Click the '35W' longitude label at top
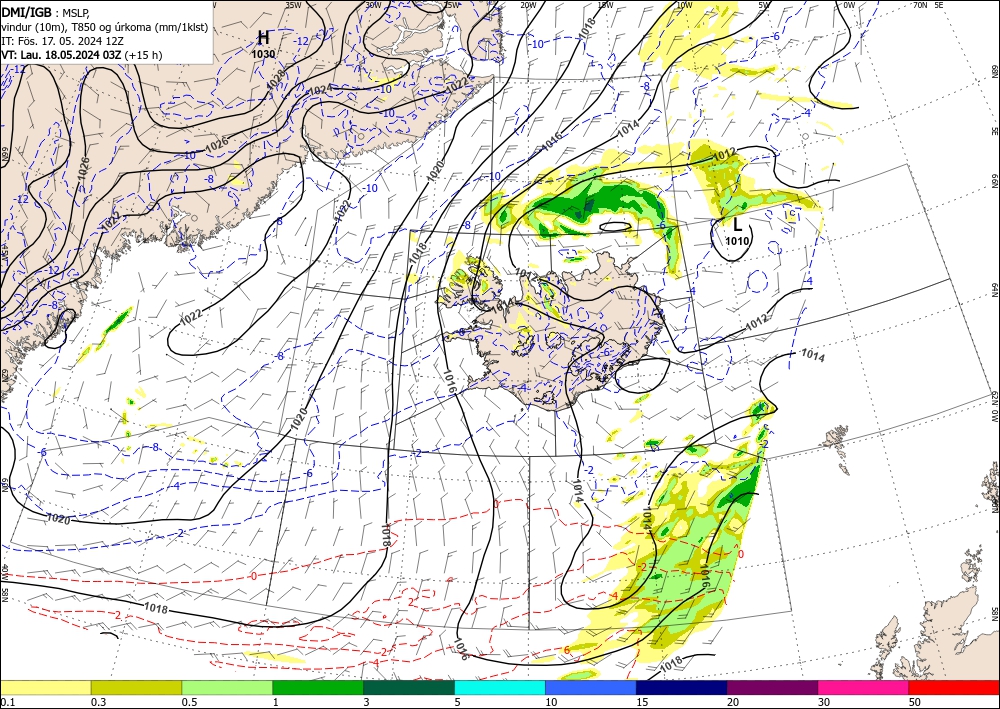 [293, 5]
